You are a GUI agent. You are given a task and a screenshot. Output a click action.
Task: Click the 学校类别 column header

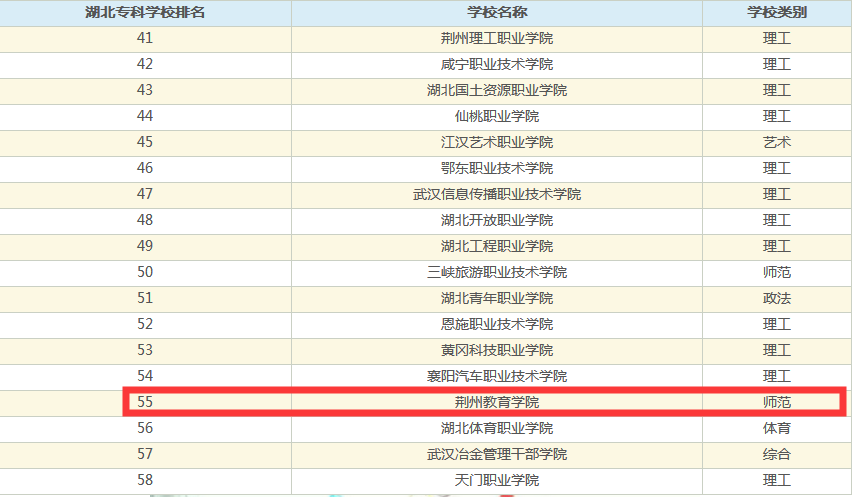click(777, 13)
